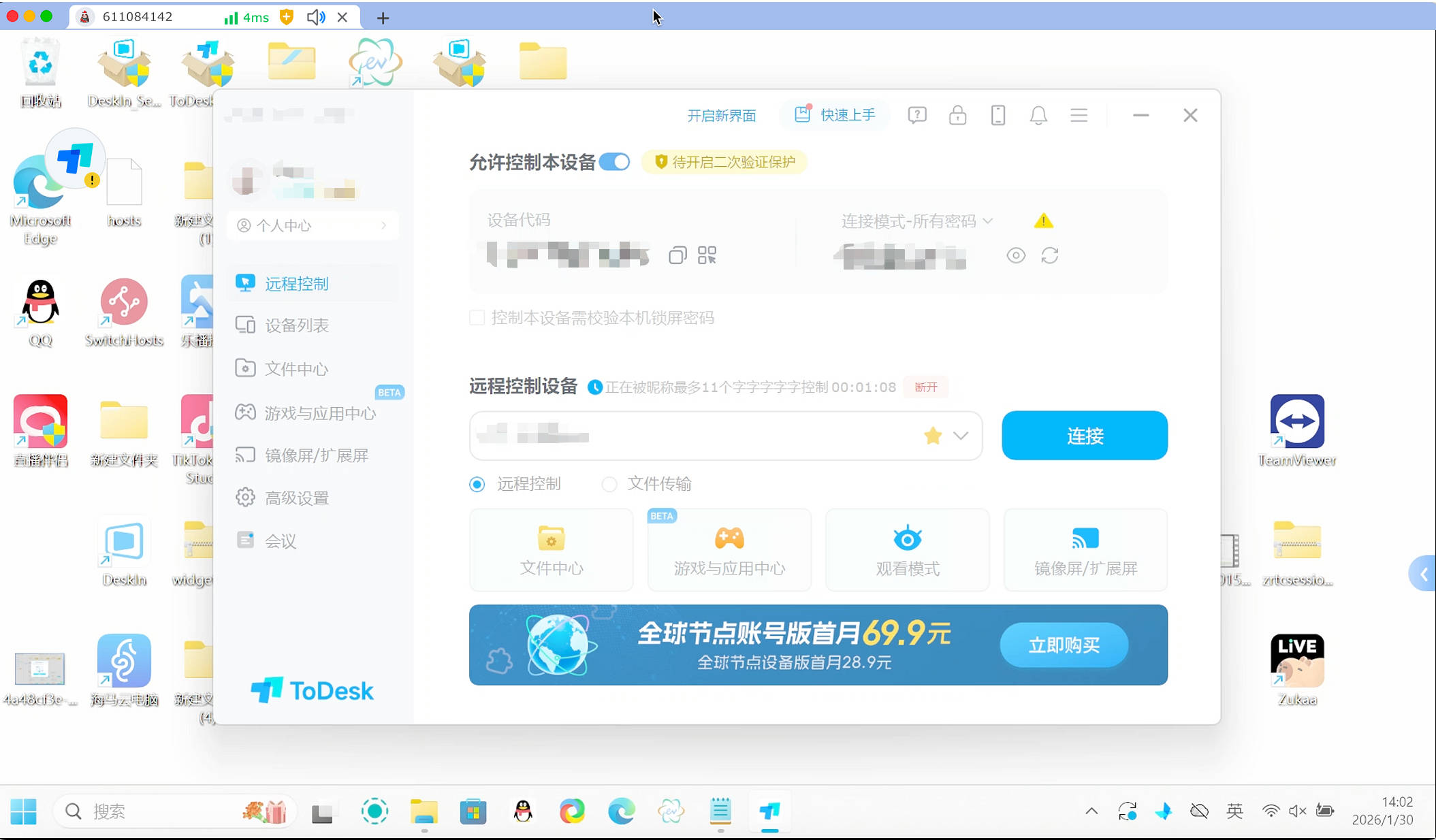1436x840 pixels.
Task: Click 立即购买 on the banner
Action: pos(1064,645)
